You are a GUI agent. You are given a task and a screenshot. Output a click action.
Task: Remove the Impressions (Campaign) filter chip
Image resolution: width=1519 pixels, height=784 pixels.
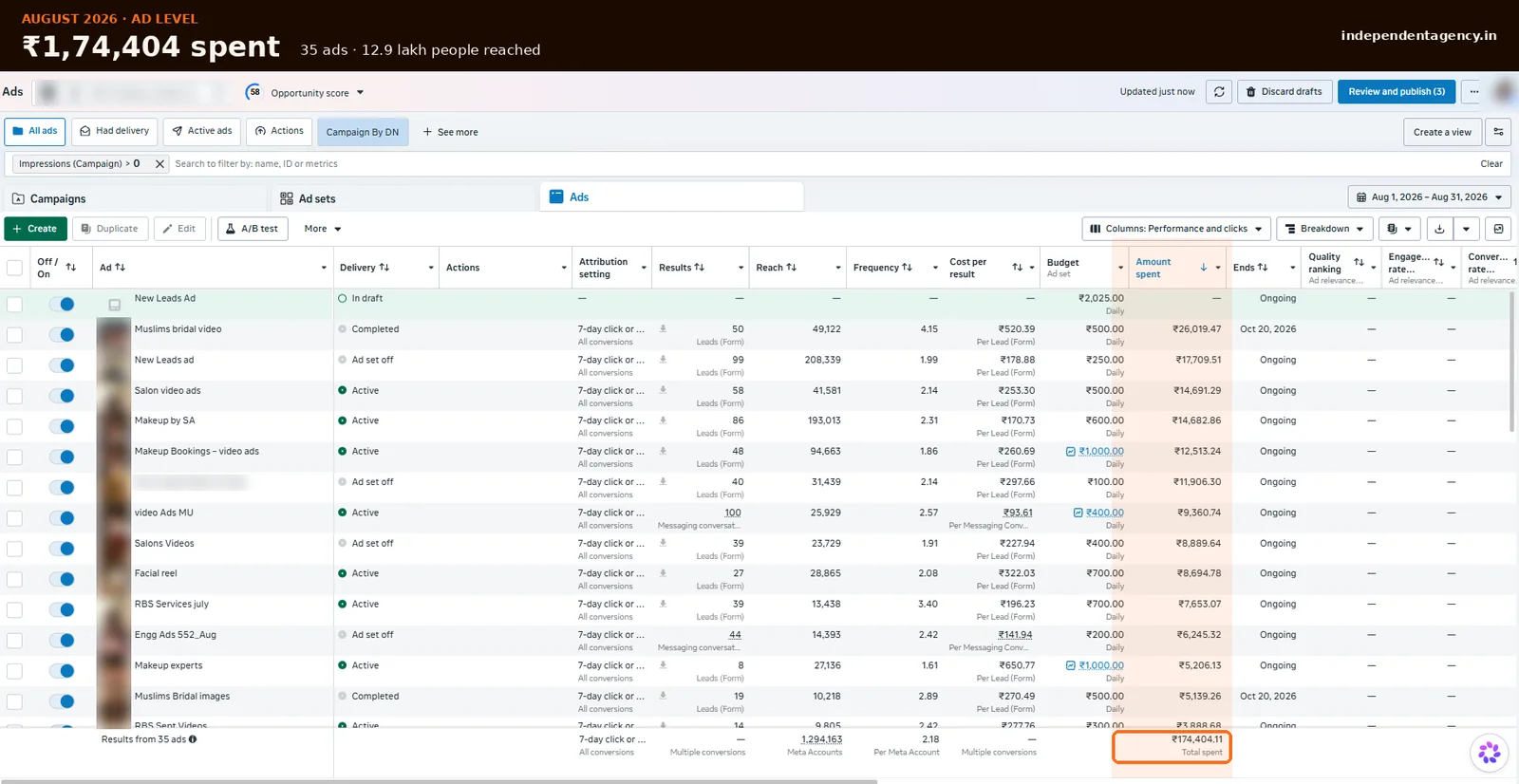(159, 164)
